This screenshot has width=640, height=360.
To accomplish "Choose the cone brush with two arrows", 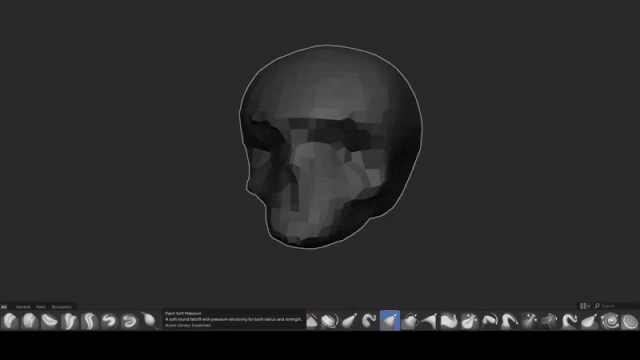I will coord(469,321).
